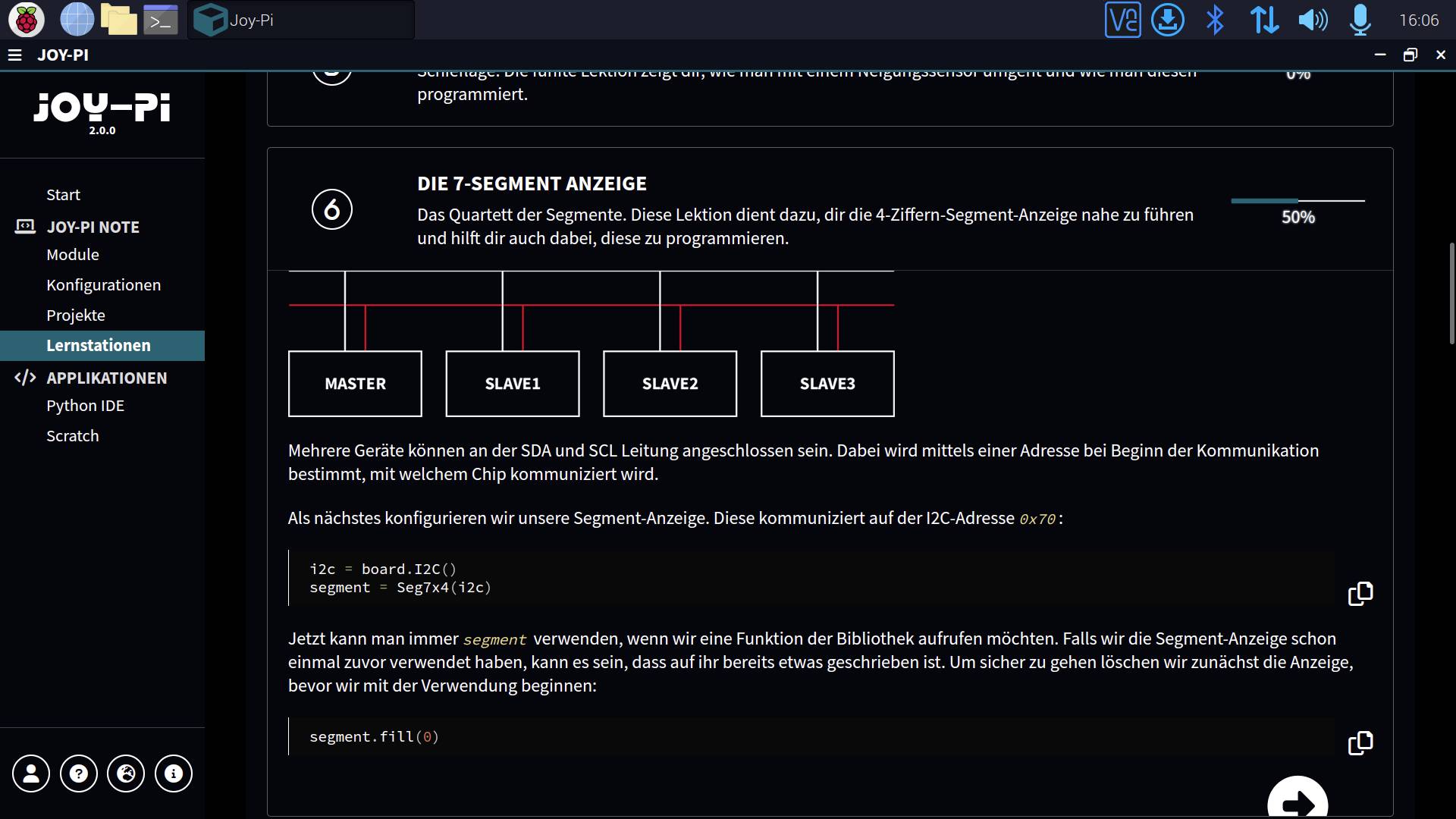Collapse the 7-Segment Anzeige lesson header

click(x=531, y=184)
